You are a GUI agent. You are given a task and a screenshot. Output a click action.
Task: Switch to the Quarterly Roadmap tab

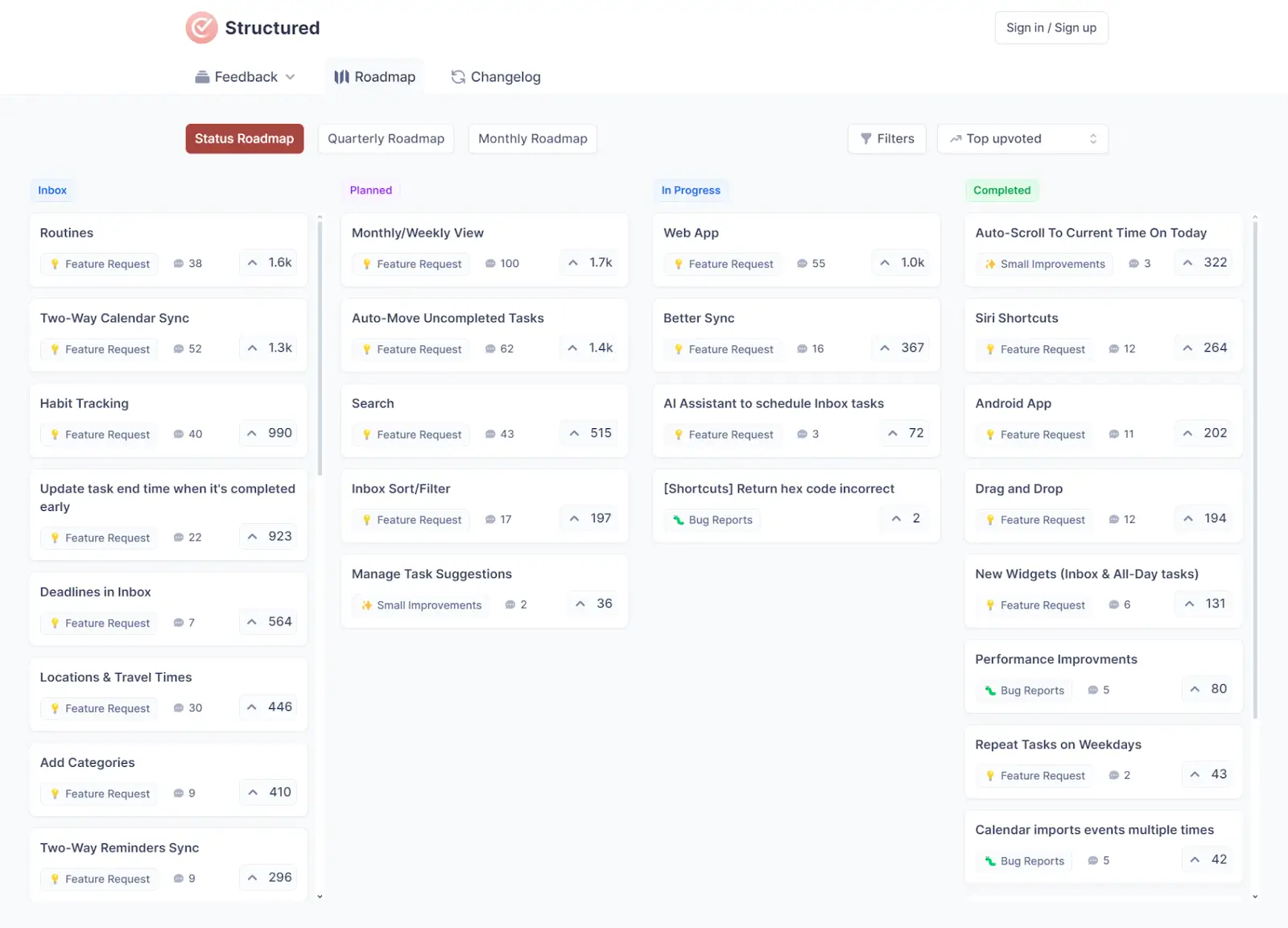(386, 138)
